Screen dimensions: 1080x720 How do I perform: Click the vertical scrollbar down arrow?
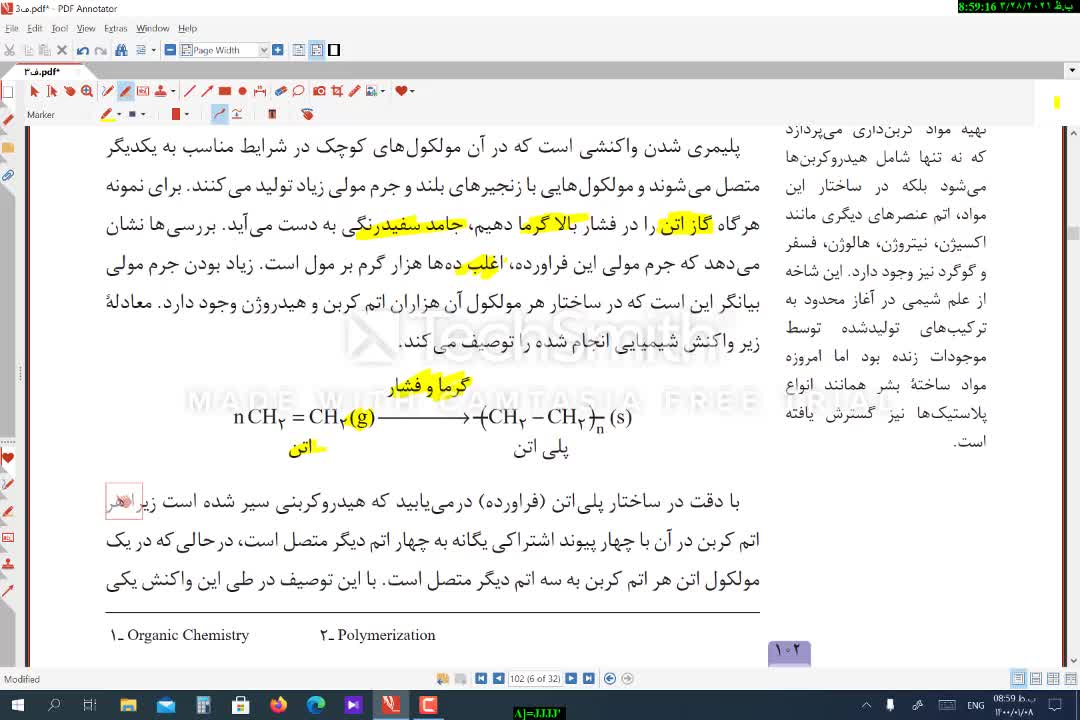[x=1073, y=660]
